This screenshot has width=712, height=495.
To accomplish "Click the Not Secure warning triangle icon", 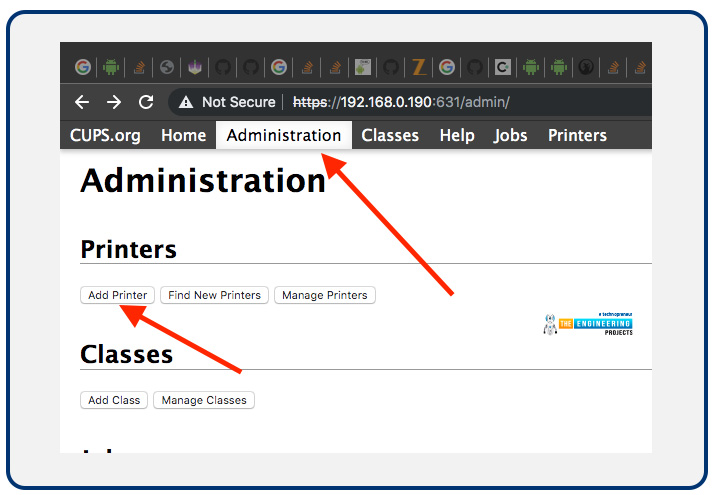I will pyautogui.click(x=186, y=102).
